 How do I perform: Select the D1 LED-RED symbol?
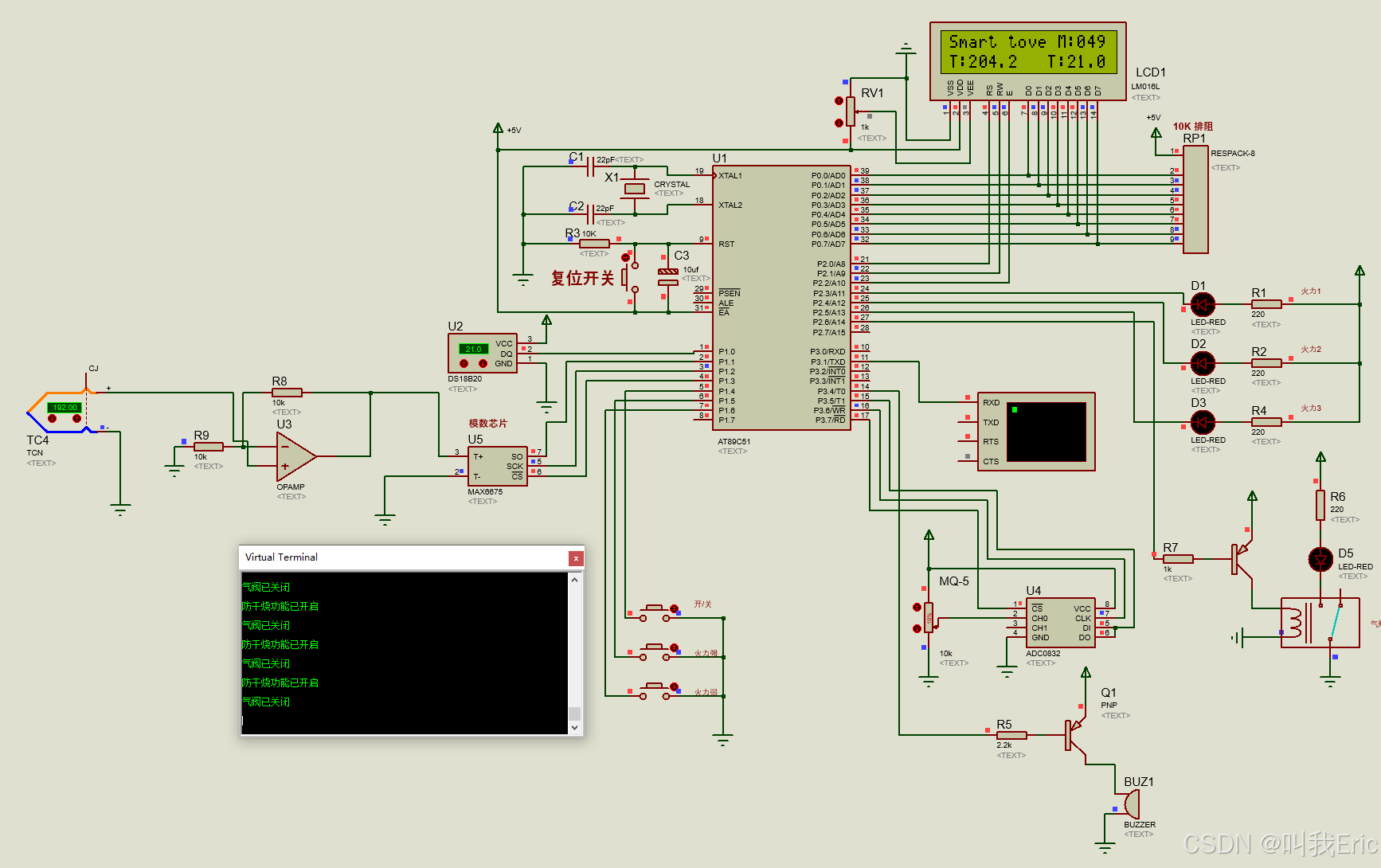[1202, 304]
